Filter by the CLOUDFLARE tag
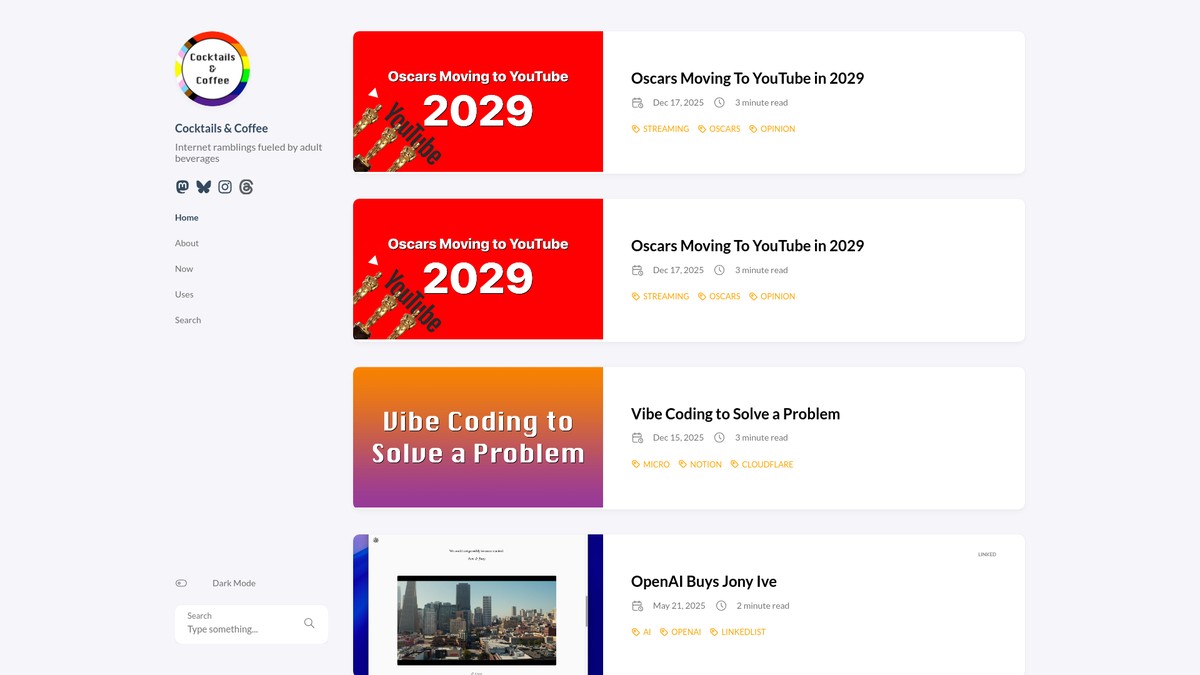Screen dimensions: 1200x675 (x=768, y=464)
